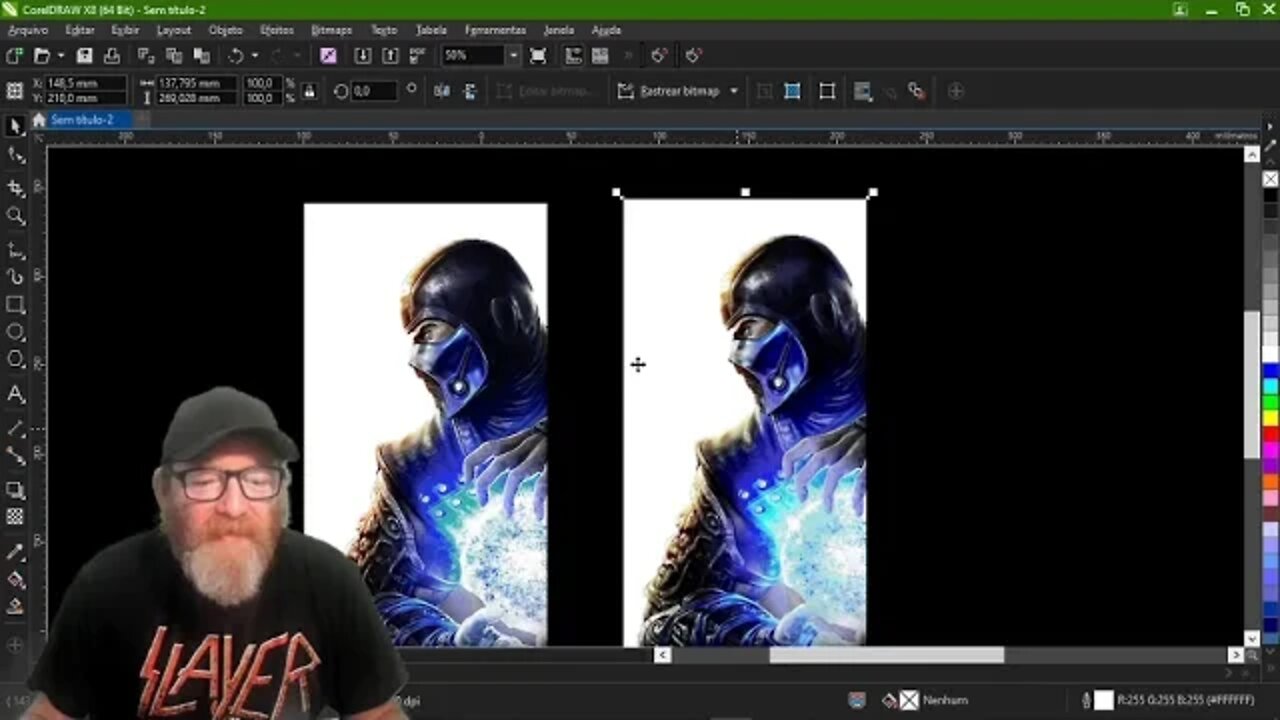The width and height of the screenshot is (1280, 720).
Task: Open the Arquivo menu
Action: click(x=28, y=30)
